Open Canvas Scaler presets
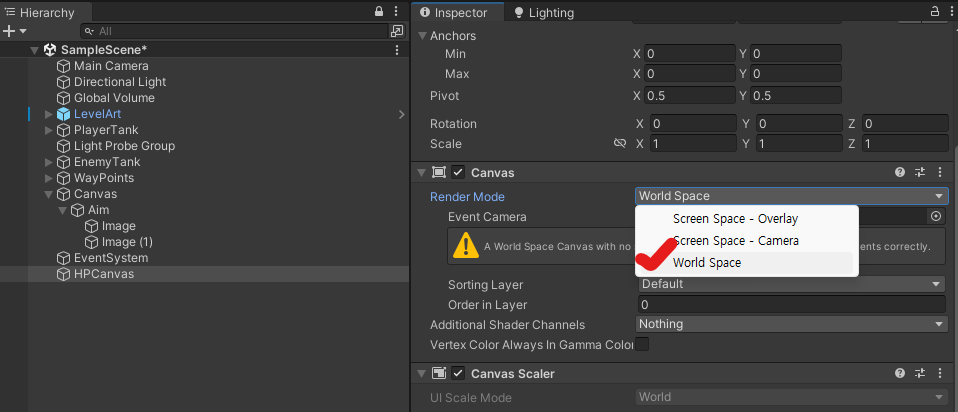Image resolution: width=958 pixels, height=412 pixels. (920, 373)
